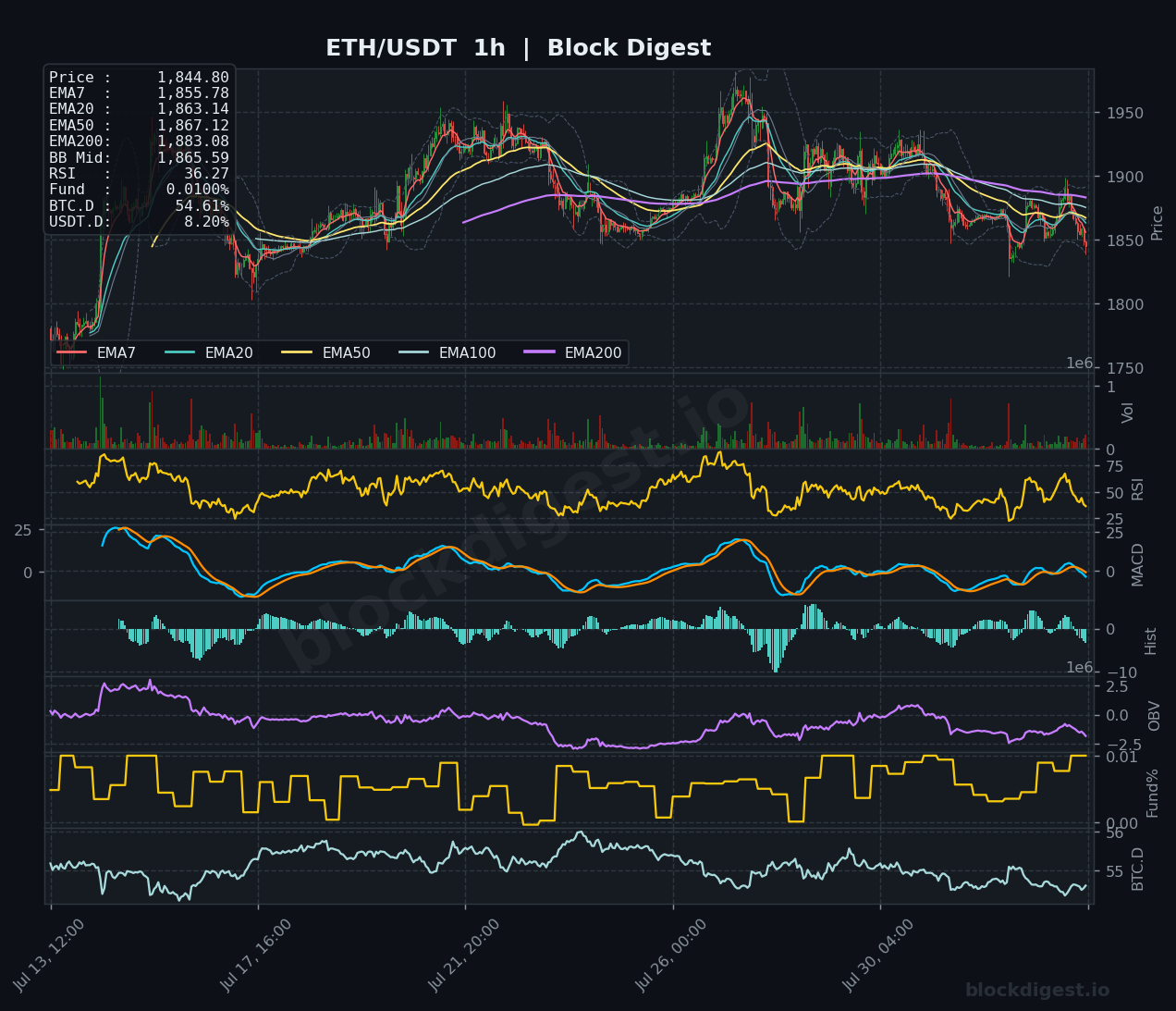Click the Fund% panel axis label

[x=1153, y=793]
